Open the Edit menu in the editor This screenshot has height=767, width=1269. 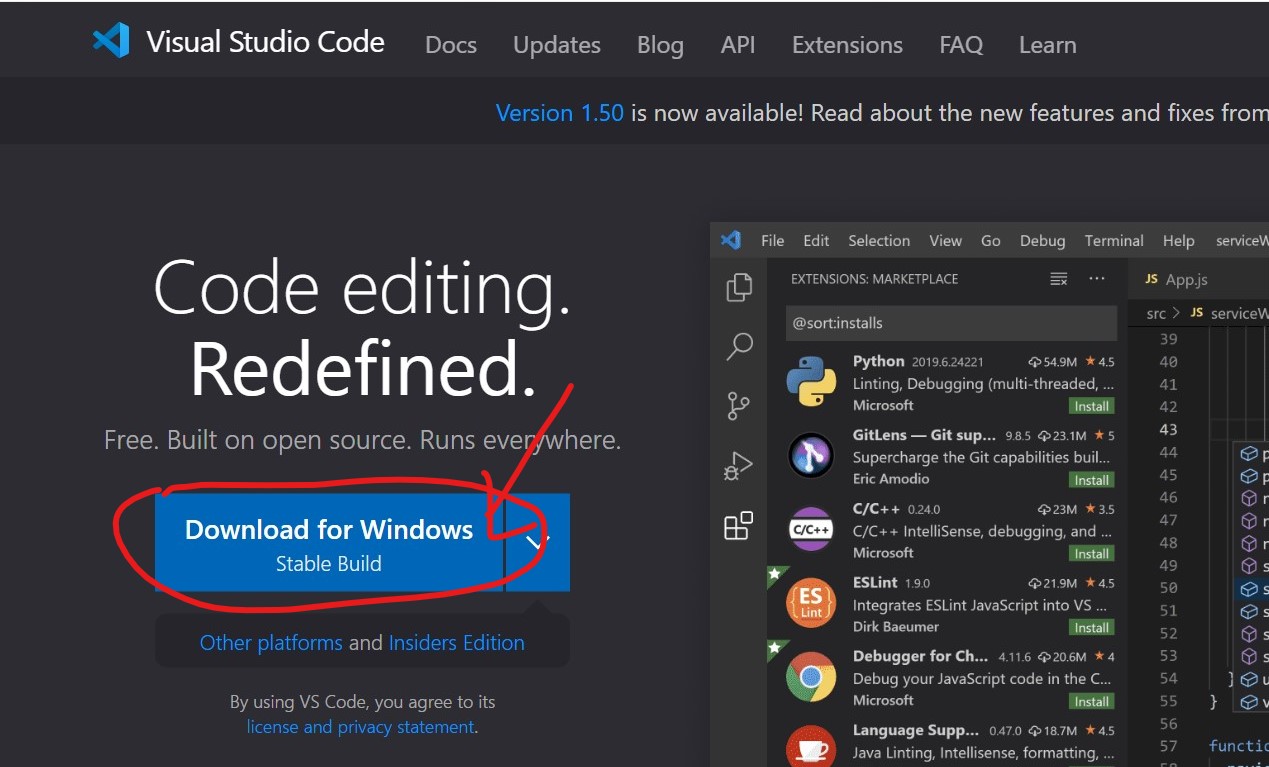tap(816, 241)
